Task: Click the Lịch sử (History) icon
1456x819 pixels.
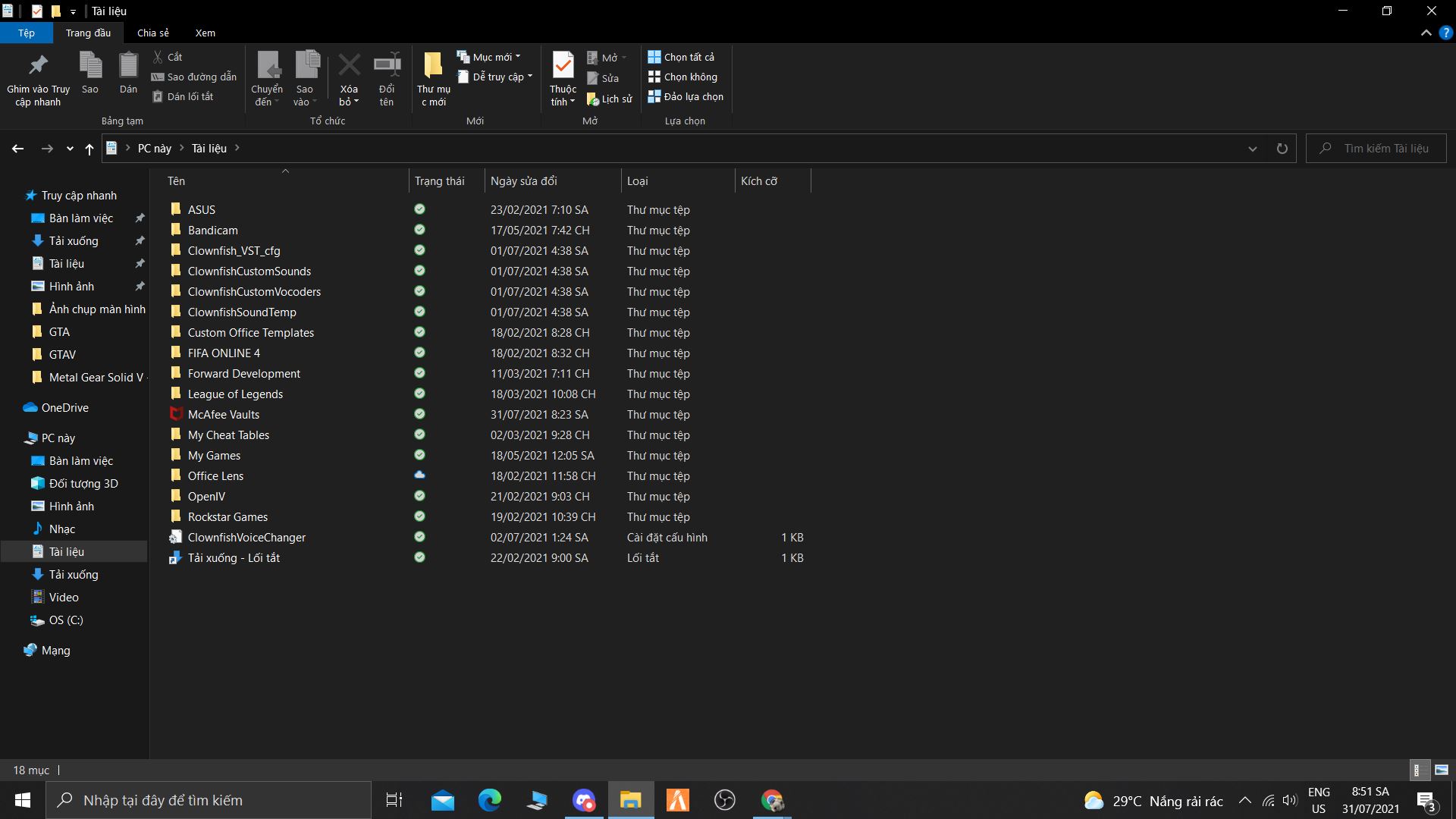Action: [610, 98]
